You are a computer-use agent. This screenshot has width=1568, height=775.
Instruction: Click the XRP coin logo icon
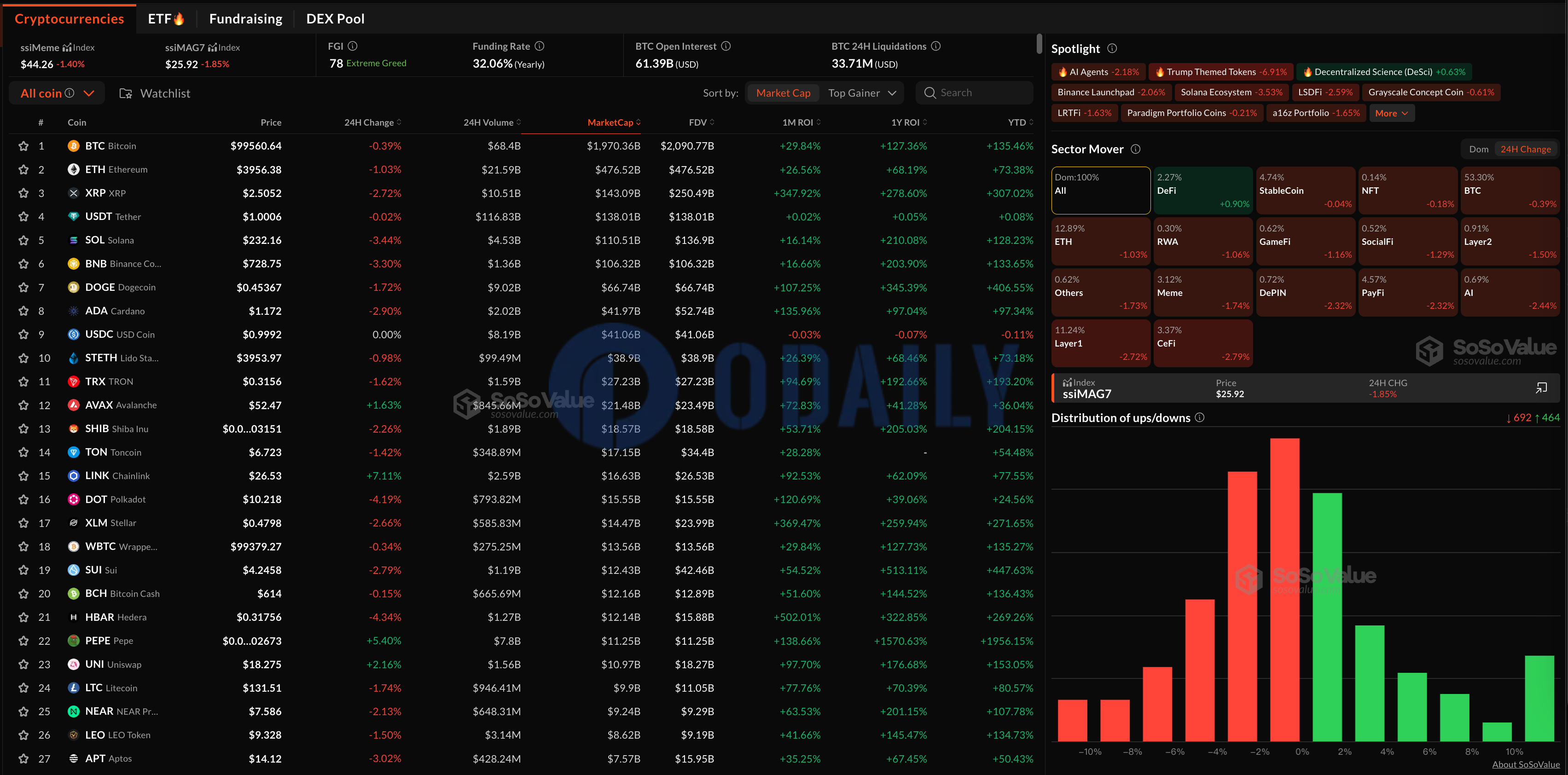pyautogui.click(x=74, y=193)
